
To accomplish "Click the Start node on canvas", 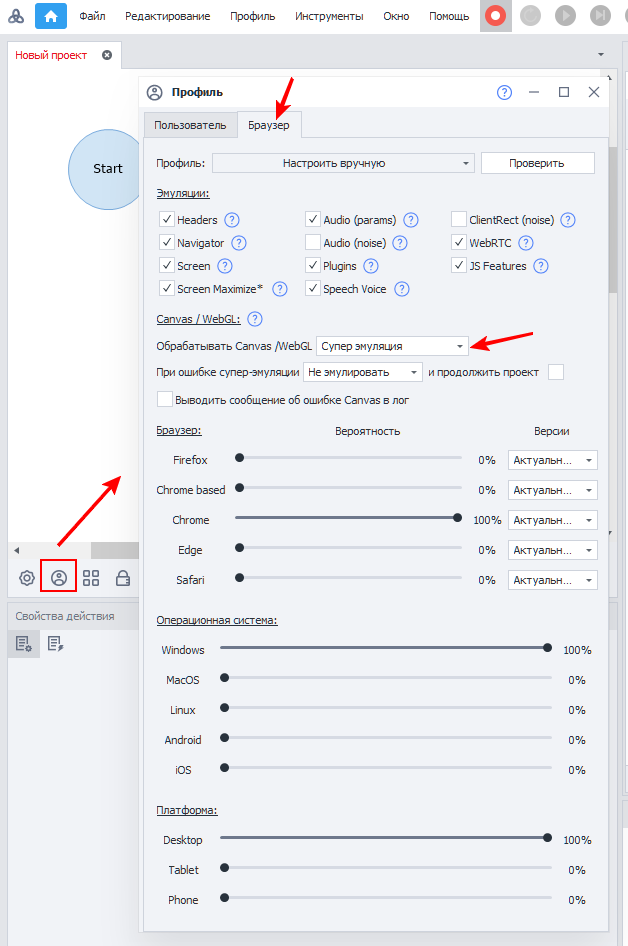I will (107, 169).
